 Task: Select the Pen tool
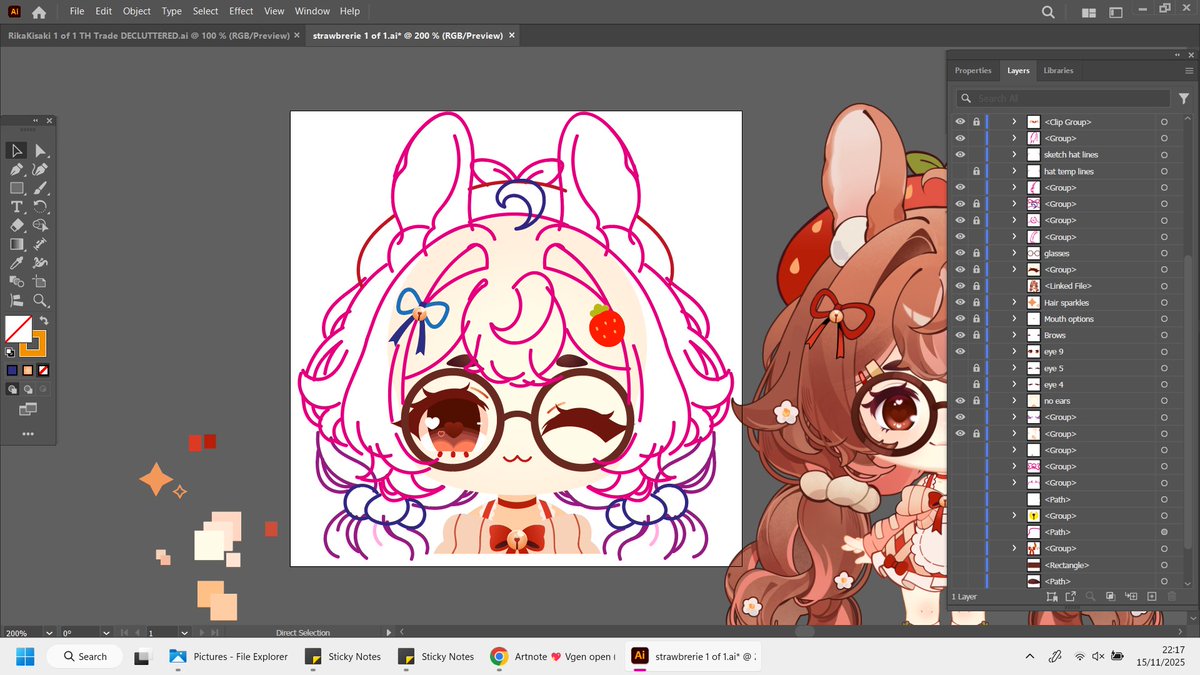[x=17, y=170]
